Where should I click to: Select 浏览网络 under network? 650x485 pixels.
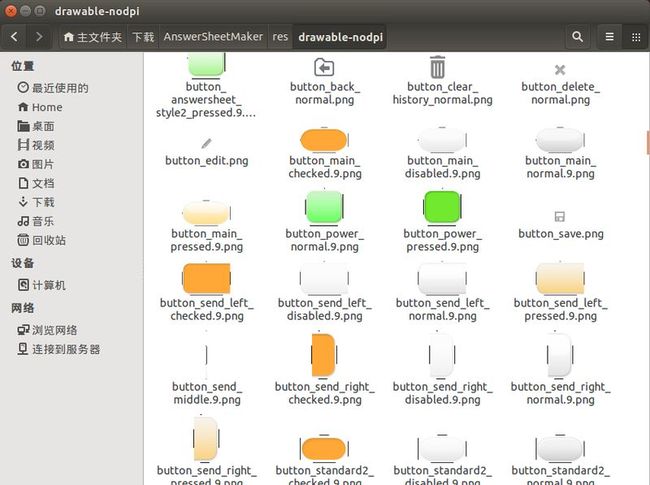(x=47, y=330)
